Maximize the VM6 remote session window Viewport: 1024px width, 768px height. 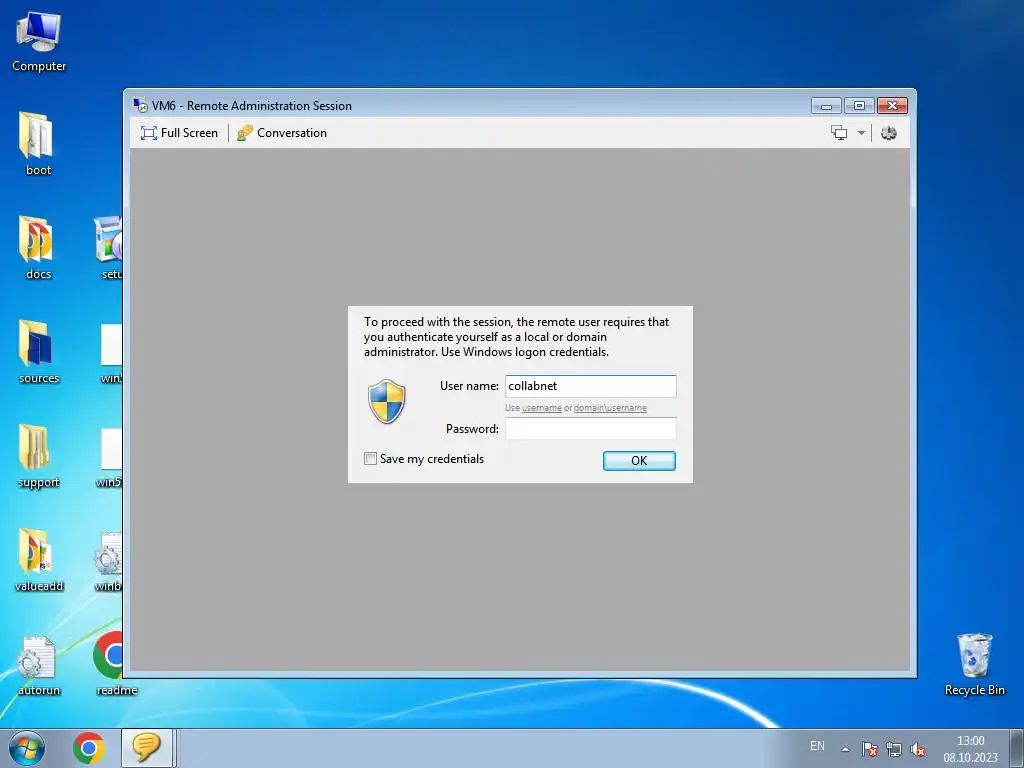(859, 106)
